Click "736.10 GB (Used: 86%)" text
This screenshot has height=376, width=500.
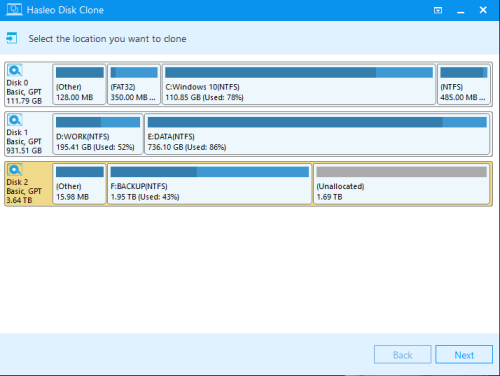187,147
